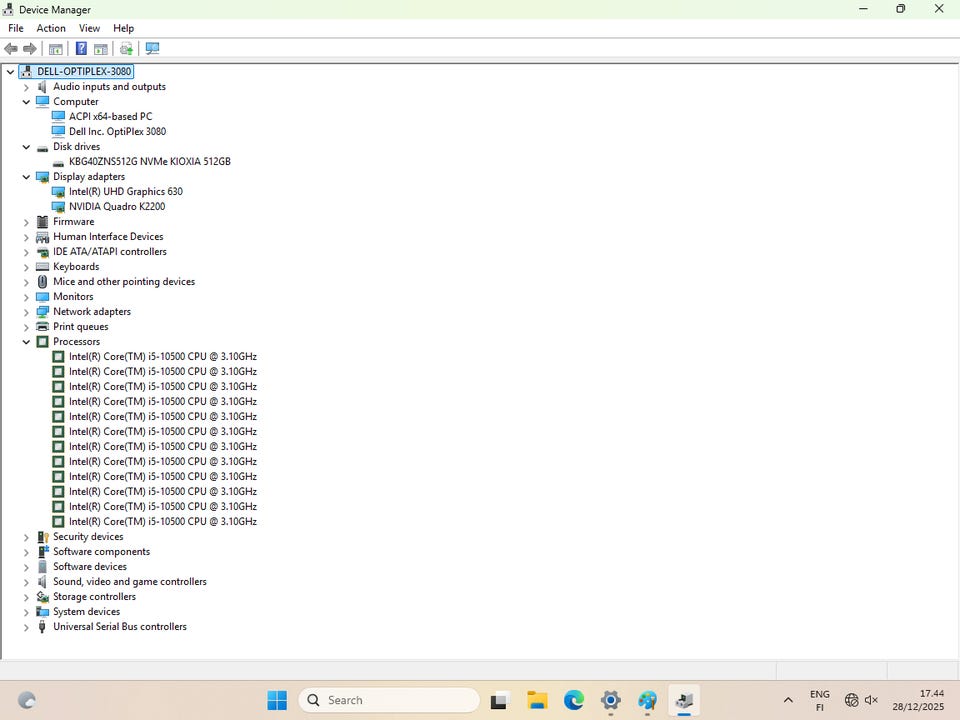Select DELL-OPTIPLEX-3080 root label
Screen dimensions: 960x720
(84, 72)
